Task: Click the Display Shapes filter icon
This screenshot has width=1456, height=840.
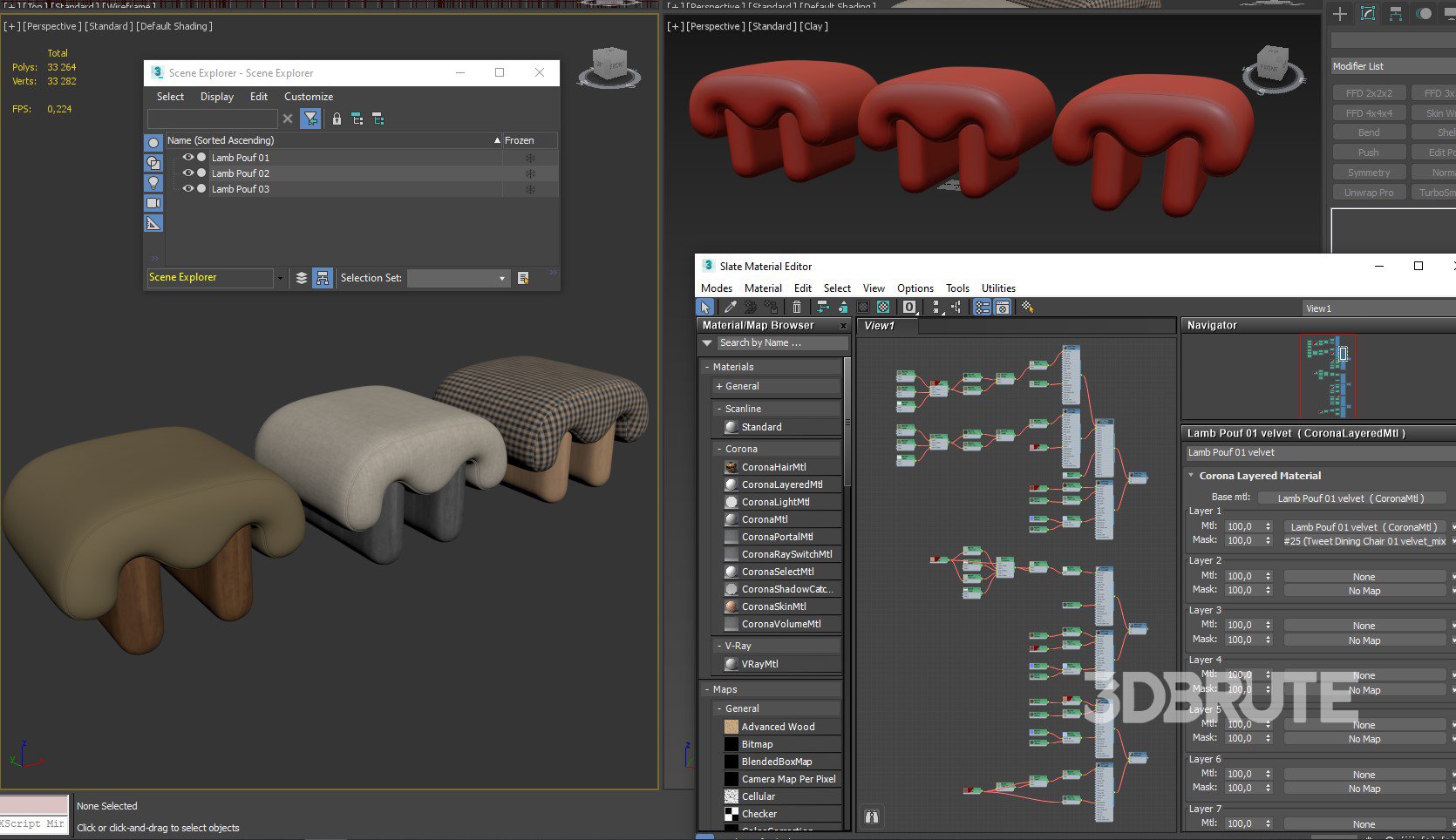Action: click(153, 163)
